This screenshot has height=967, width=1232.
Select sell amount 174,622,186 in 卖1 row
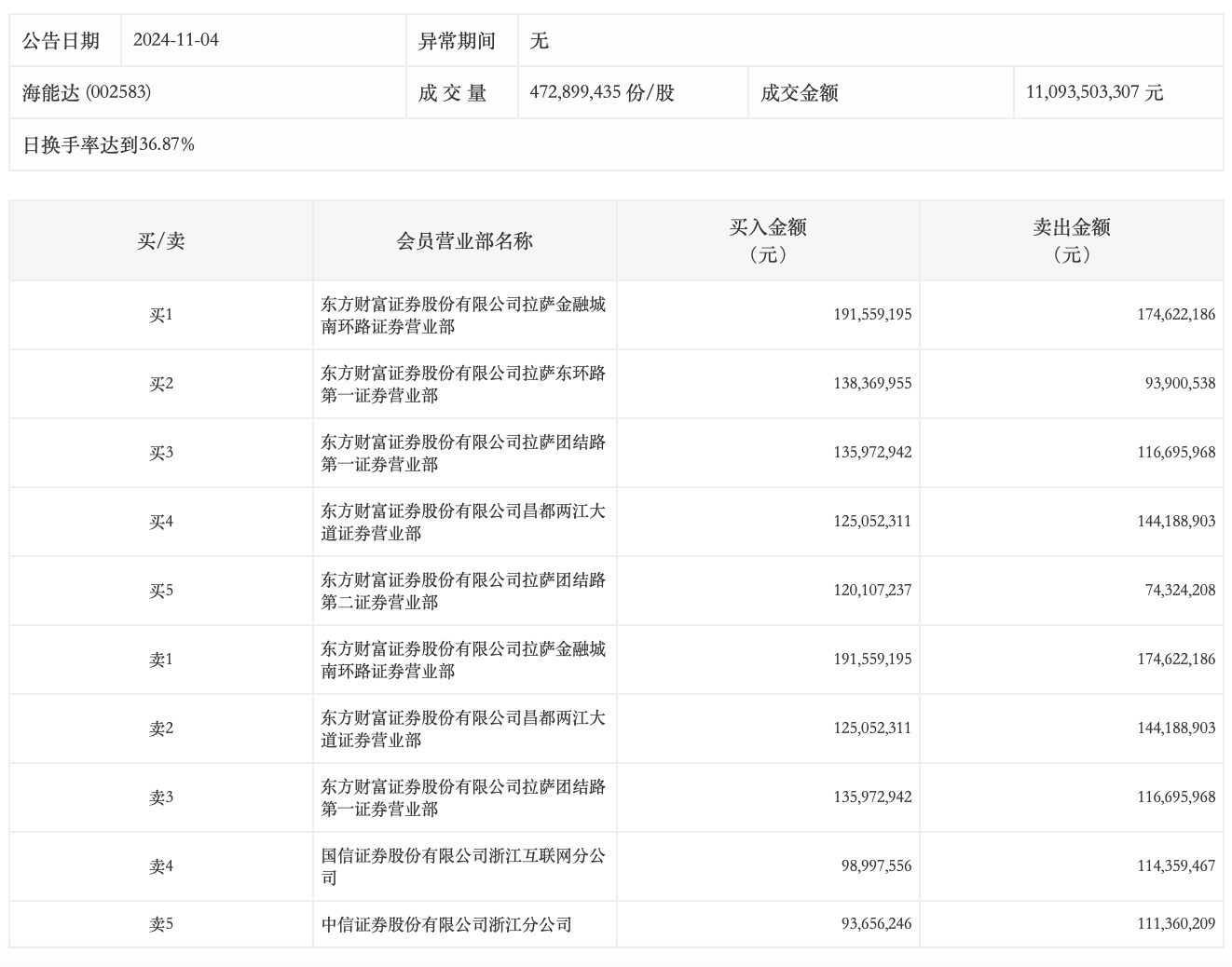[1176, 660]
